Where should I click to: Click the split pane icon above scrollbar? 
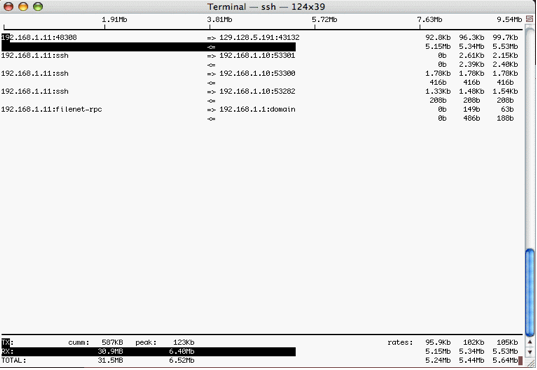[529, 20]
